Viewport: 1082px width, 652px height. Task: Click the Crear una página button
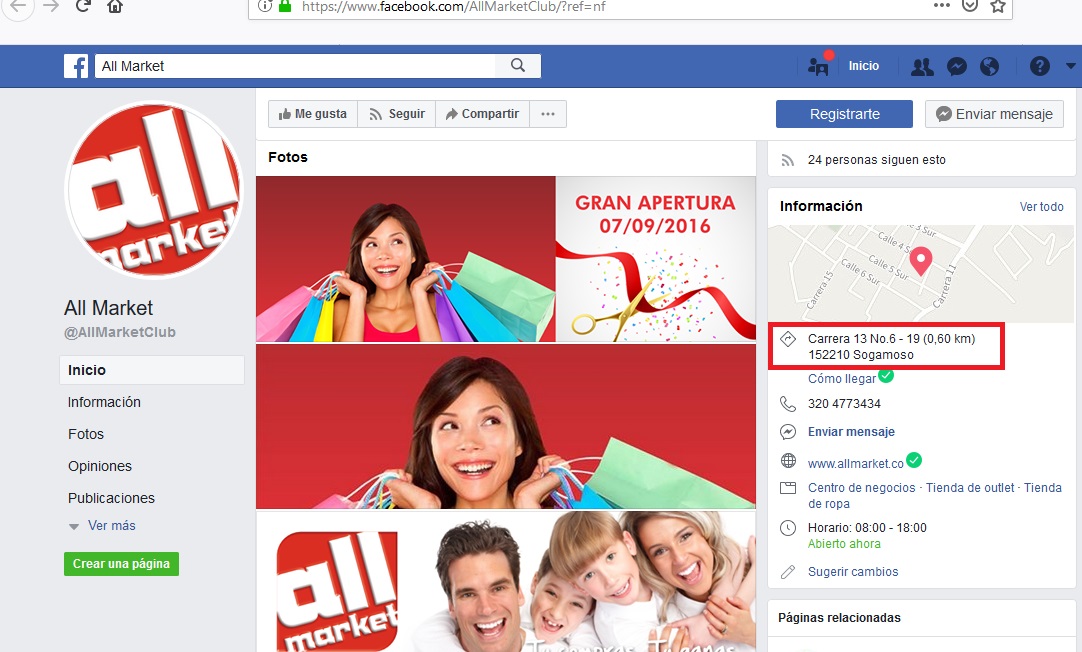121,564
